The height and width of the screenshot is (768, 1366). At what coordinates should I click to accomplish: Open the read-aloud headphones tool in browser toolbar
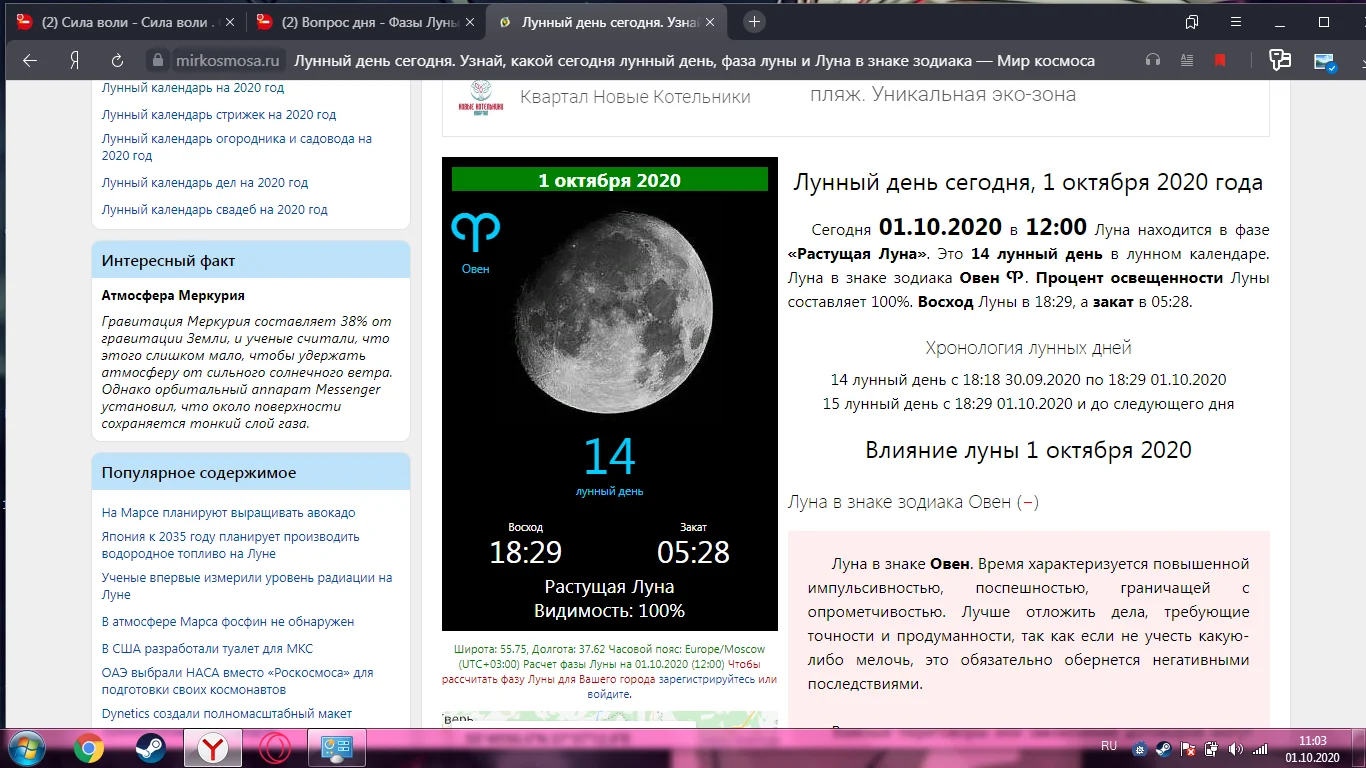pyautogui.click(x=1152, y=60)
